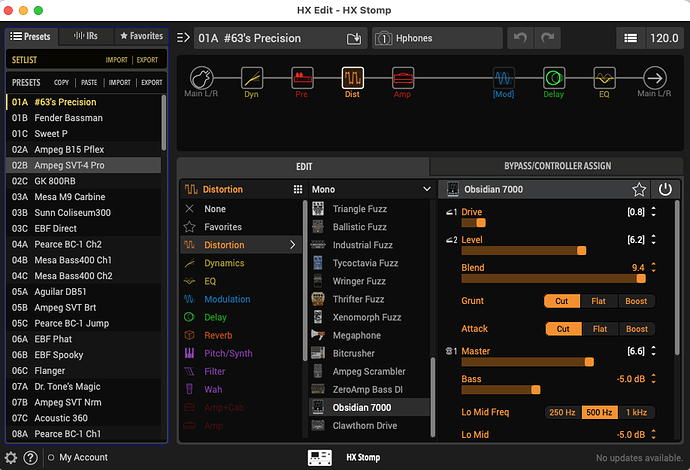690x470 pixels.
Task: Click the 120.0 tempo field
Action: pos(664,38)
